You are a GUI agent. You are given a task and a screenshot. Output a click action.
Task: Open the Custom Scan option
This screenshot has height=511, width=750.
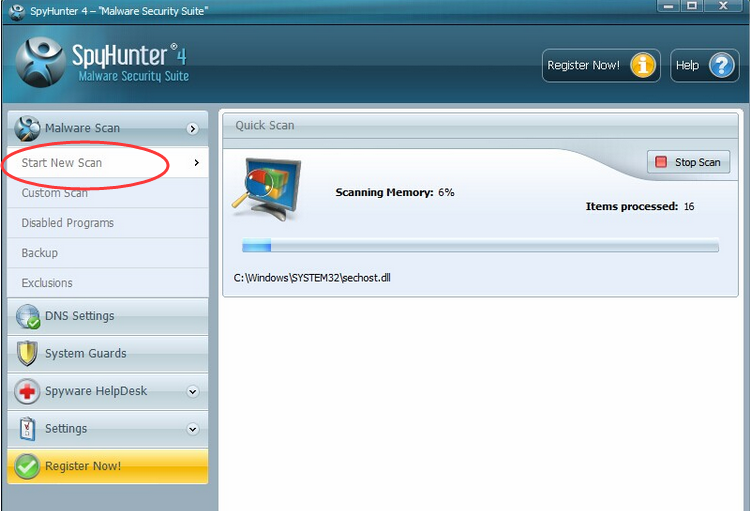coord(108,193)
